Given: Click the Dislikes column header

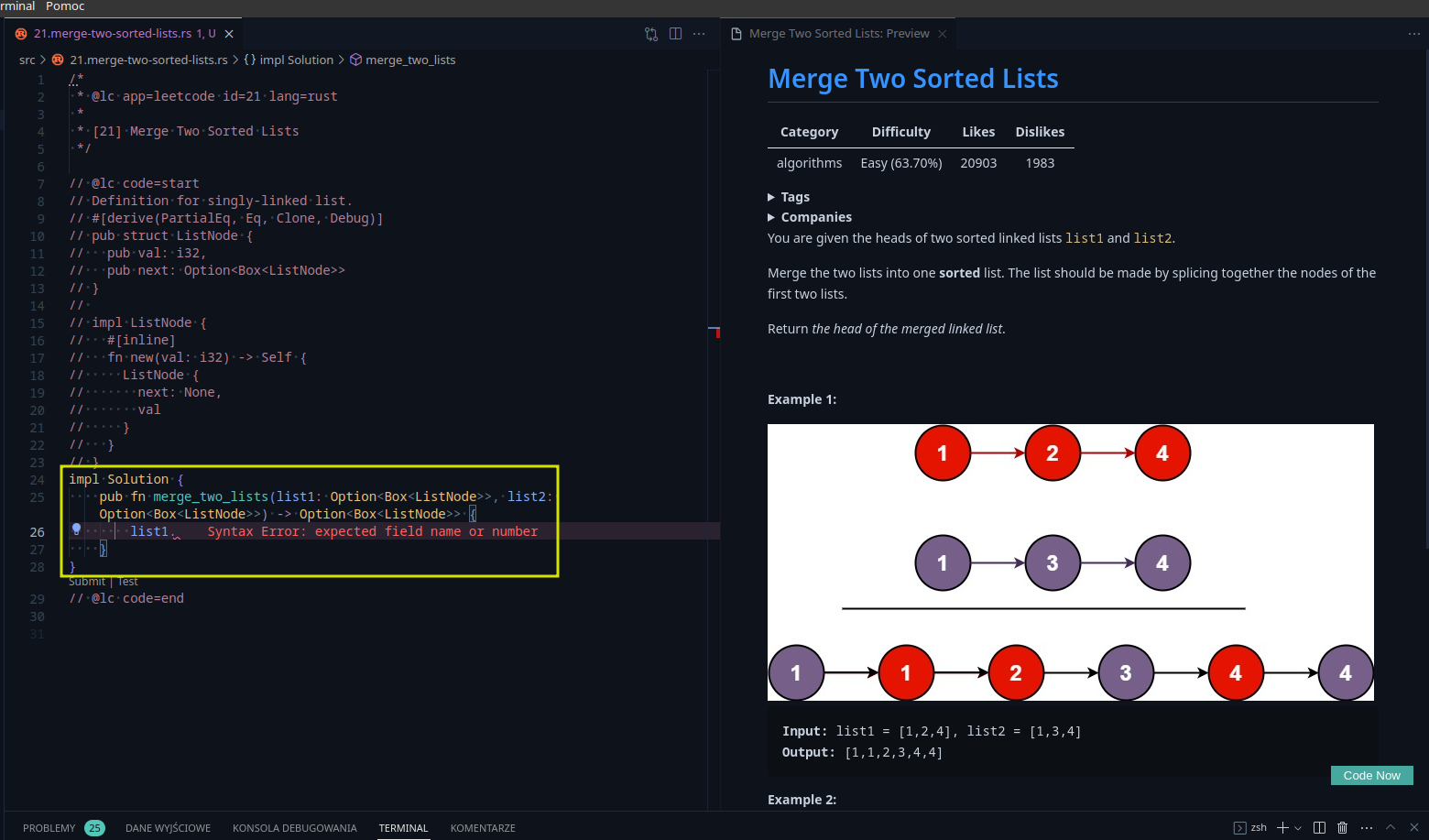Looking at the screenshot, I should pos(1040,132).
